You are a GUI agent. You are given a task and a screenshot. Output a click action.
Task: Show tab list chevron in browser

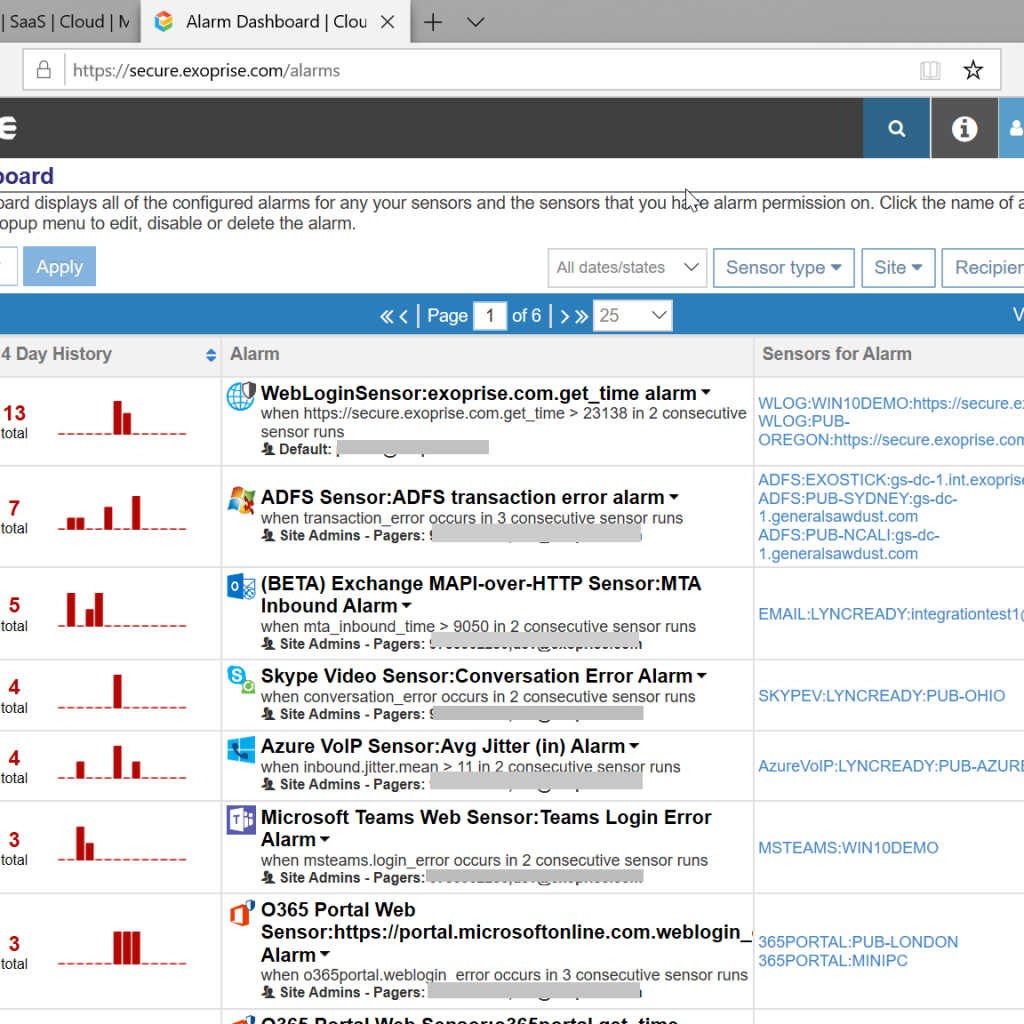476,22
